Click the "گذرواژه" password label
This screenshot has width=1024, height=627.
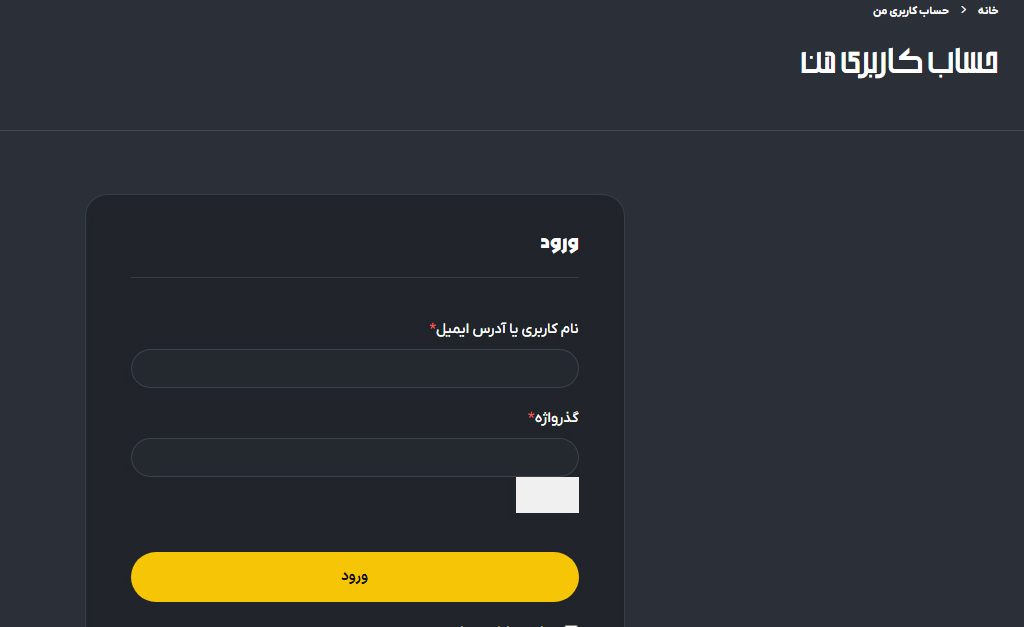click(x=557, y=417)
